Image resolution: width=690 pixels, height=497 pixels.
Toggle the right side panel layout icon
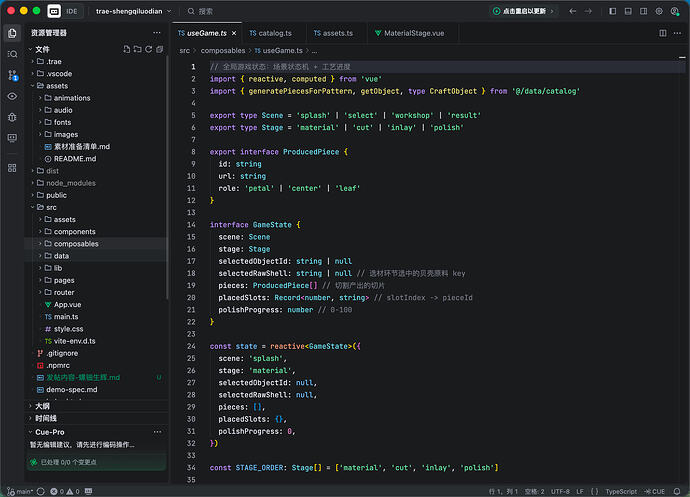[x=643, y=11]
